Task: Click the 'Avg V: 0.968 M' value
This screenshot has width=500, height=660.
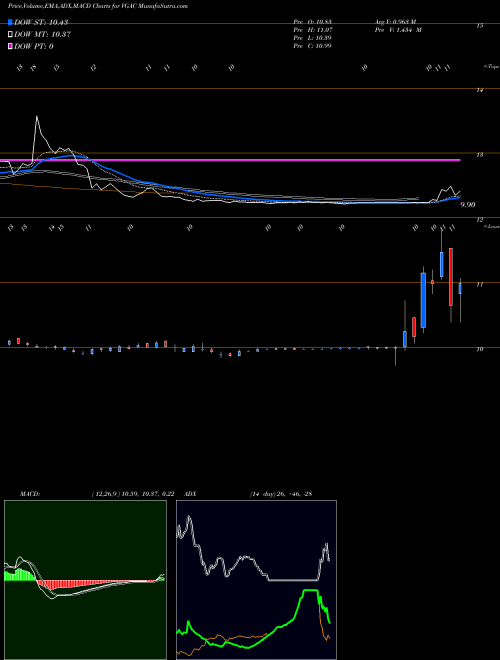Action: 397,22
